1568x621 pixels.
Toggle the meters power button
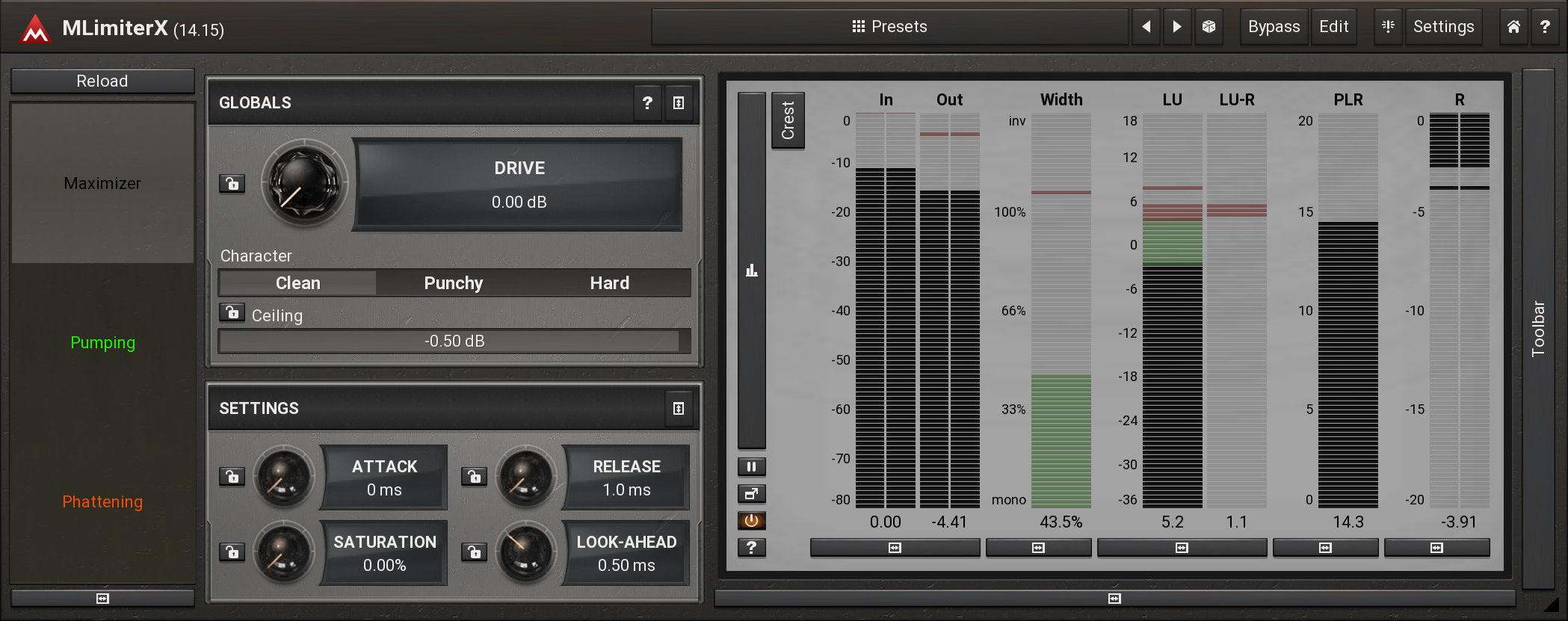(x=751, y=520)
